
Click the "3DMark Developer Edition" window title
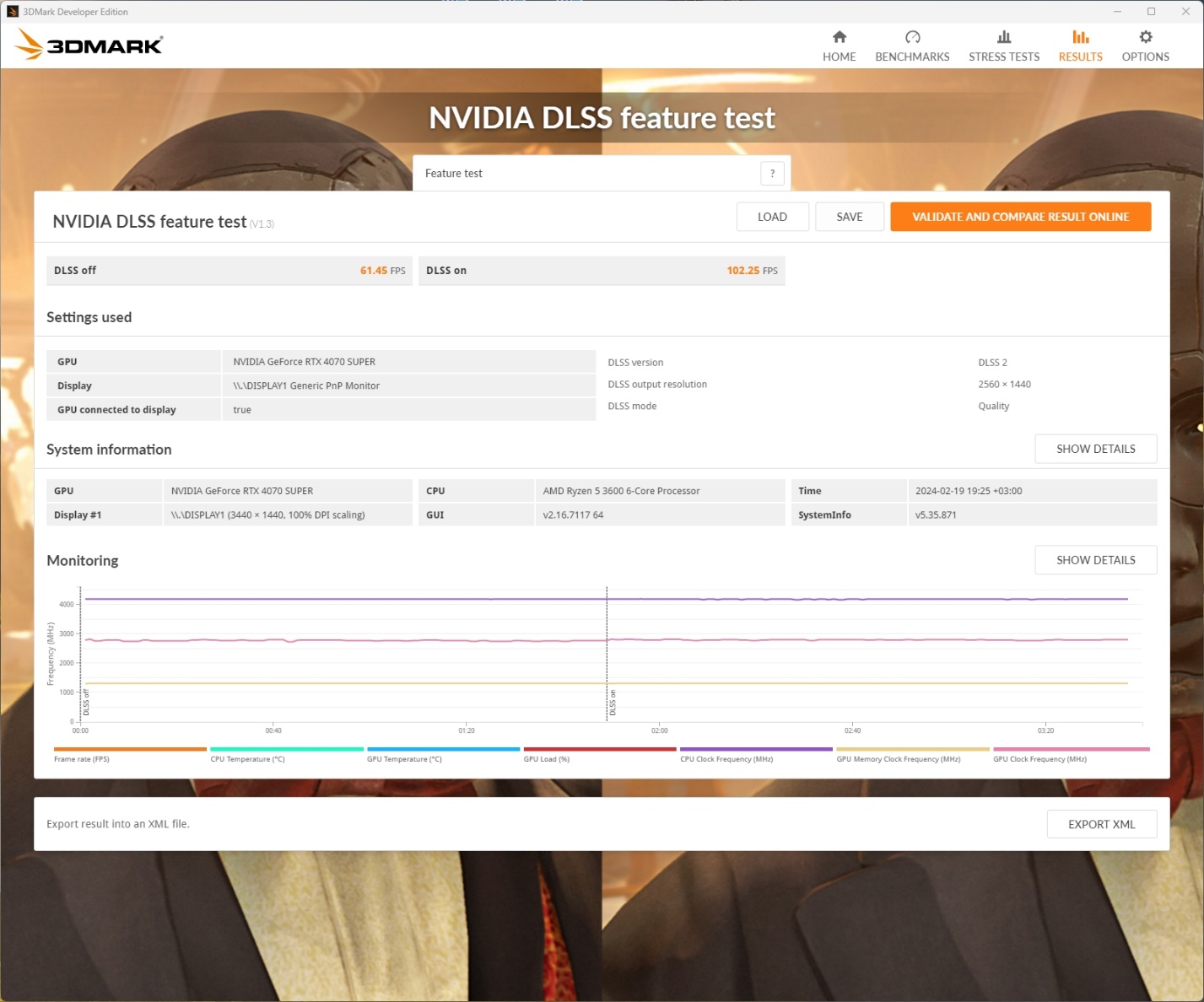pyautogui.click(x=76, y=12)
